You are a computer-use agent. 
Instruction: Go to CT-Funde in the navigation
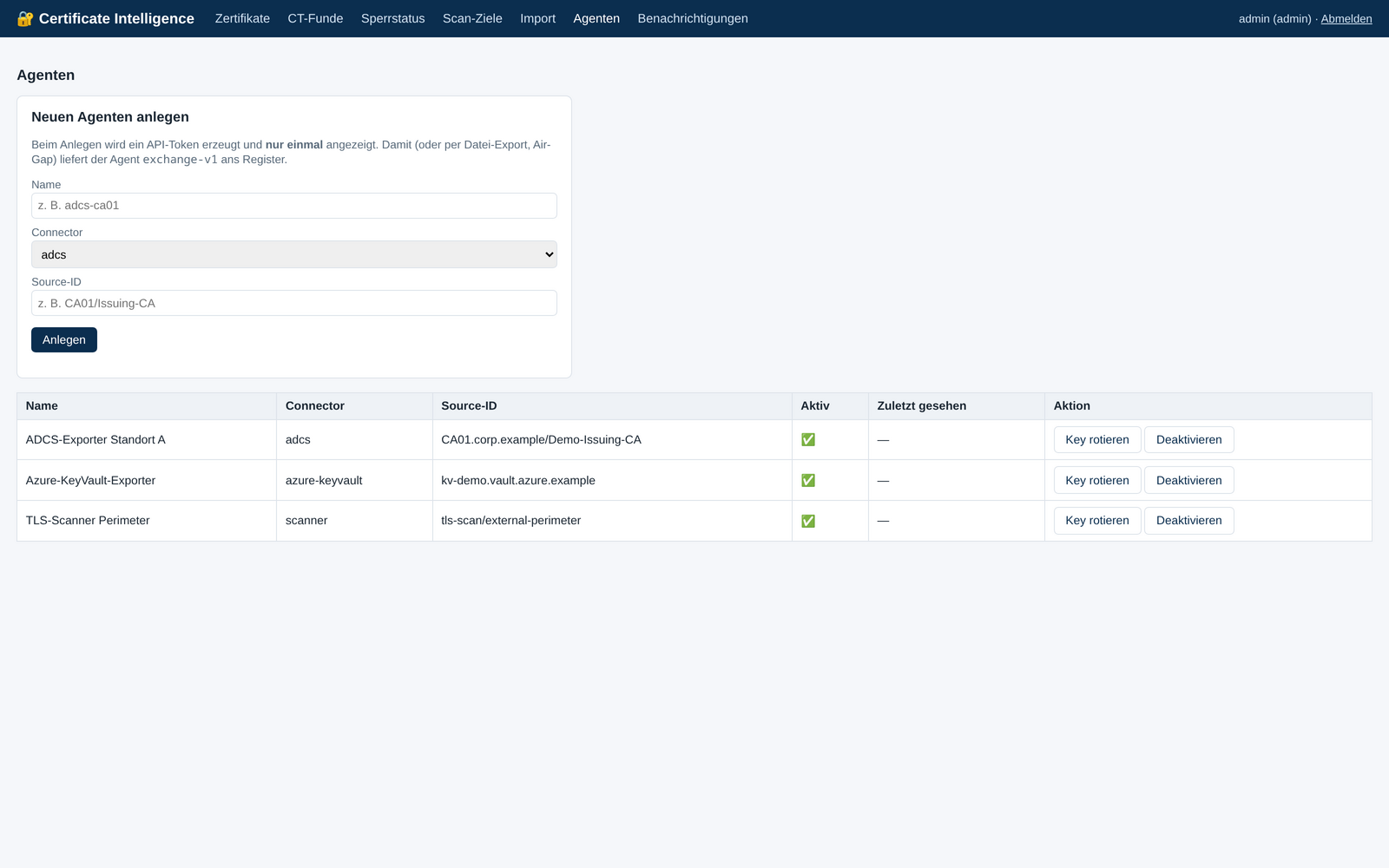click(x=315, y=18)
